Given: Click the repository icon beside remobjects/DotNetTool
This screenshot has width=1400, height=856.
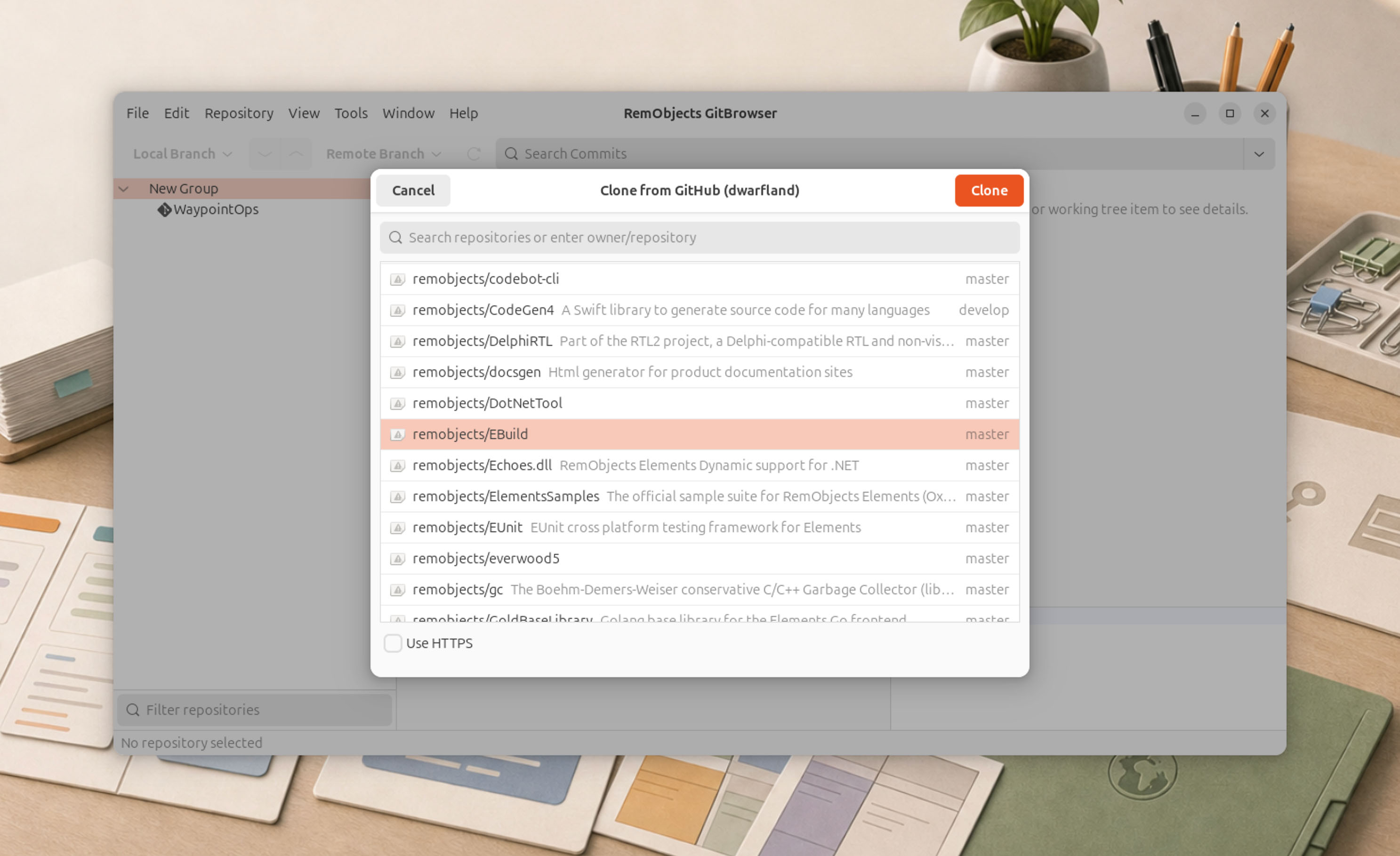Looking at the screenshot, I should tap(397, 403).
